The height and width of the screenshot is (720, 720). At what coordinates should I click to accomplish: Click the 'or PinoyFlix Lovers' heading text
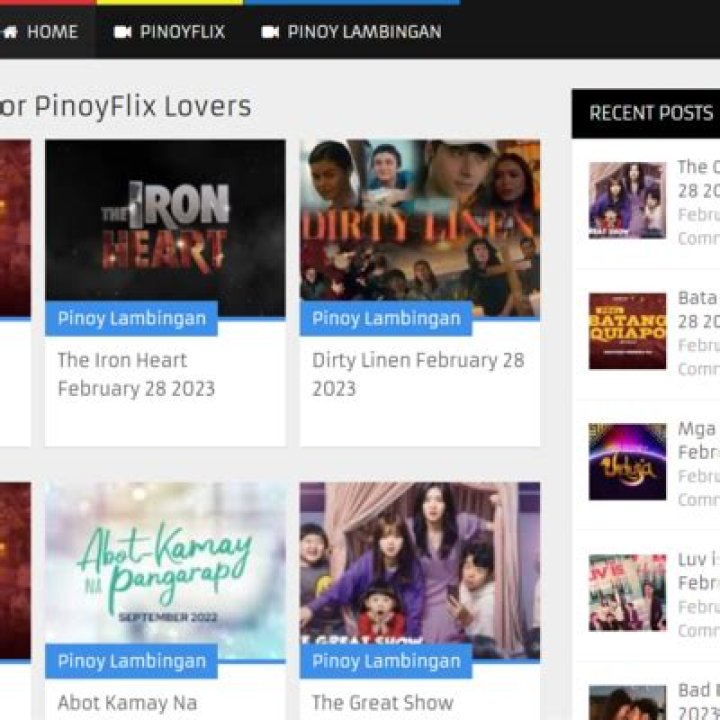[x=125, y=106]
